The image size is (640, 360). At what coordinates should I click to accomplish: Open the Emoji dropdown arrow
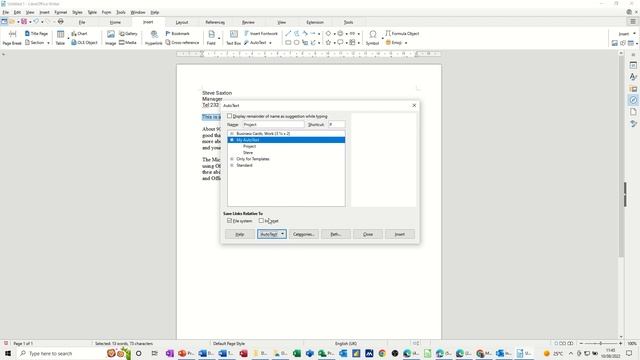coord(406,43)
